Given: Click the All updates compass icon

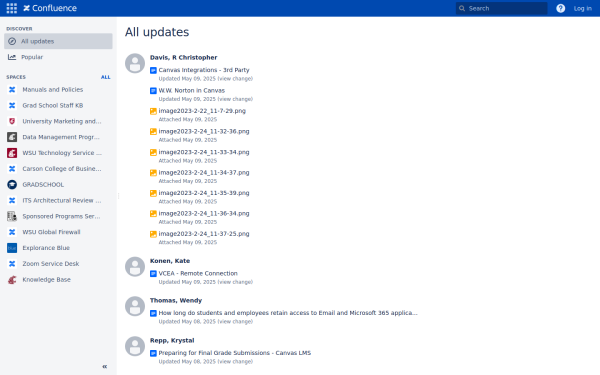Looking at the screenshot, I should 12,41.
